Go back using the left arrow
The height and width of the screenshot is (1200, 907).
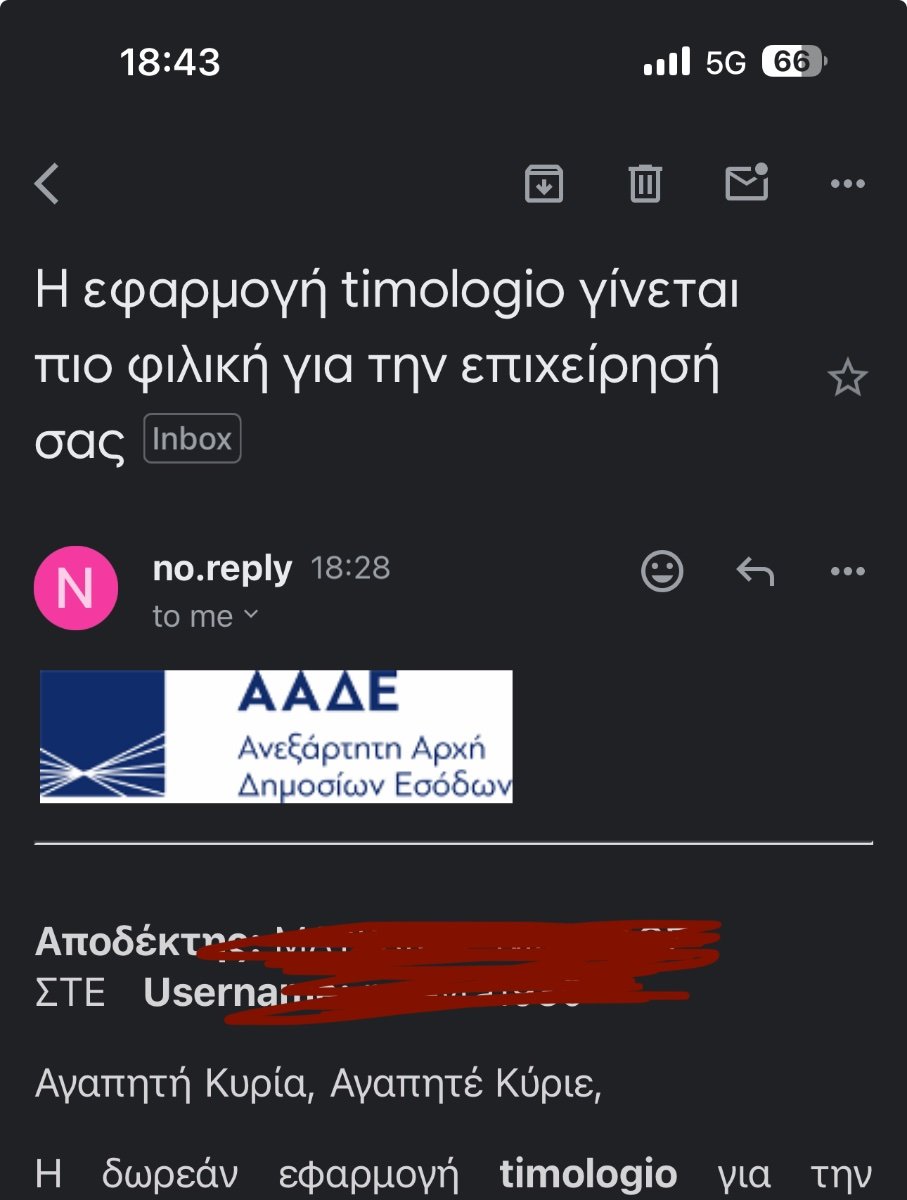(x=47, y=184)
